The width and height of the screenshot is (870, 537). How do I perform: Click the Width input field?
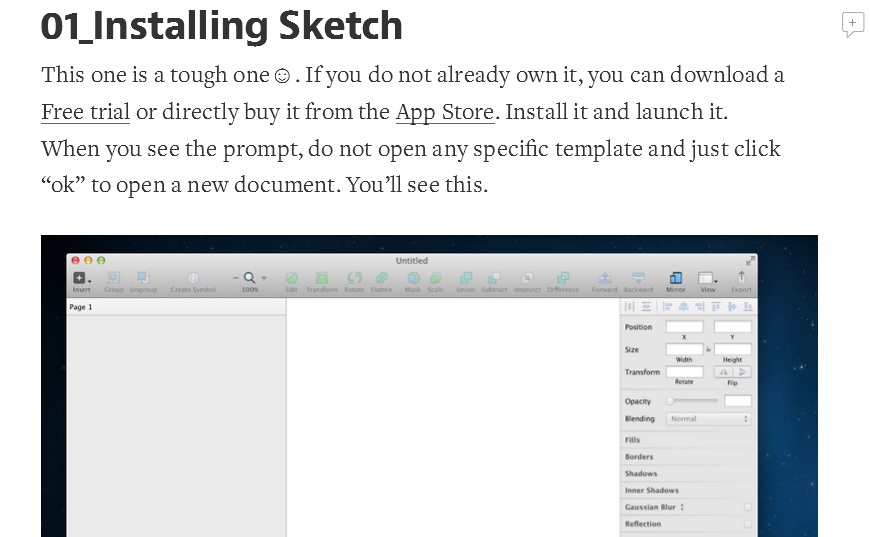point(684,349)
